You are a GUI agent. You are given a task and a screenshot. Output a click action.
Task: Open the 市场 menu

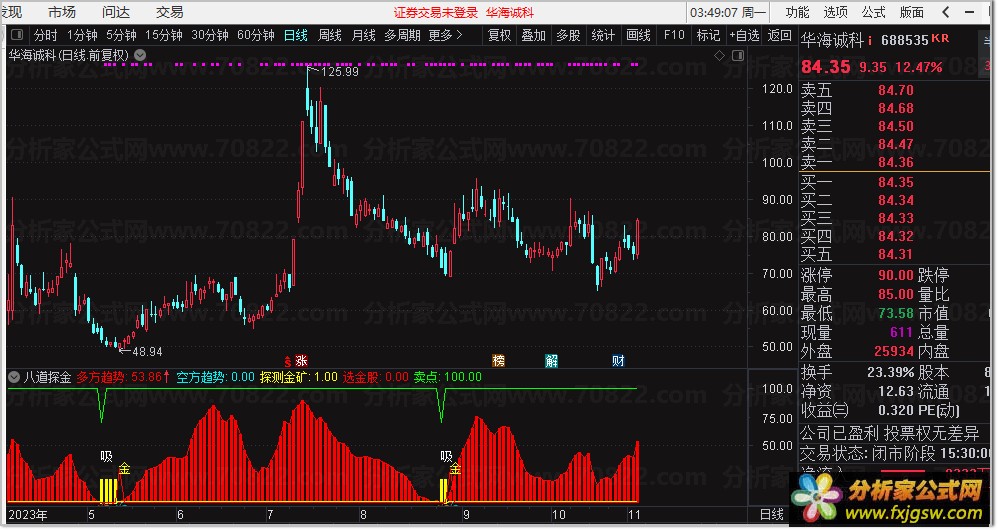click(x=62, y=12)
